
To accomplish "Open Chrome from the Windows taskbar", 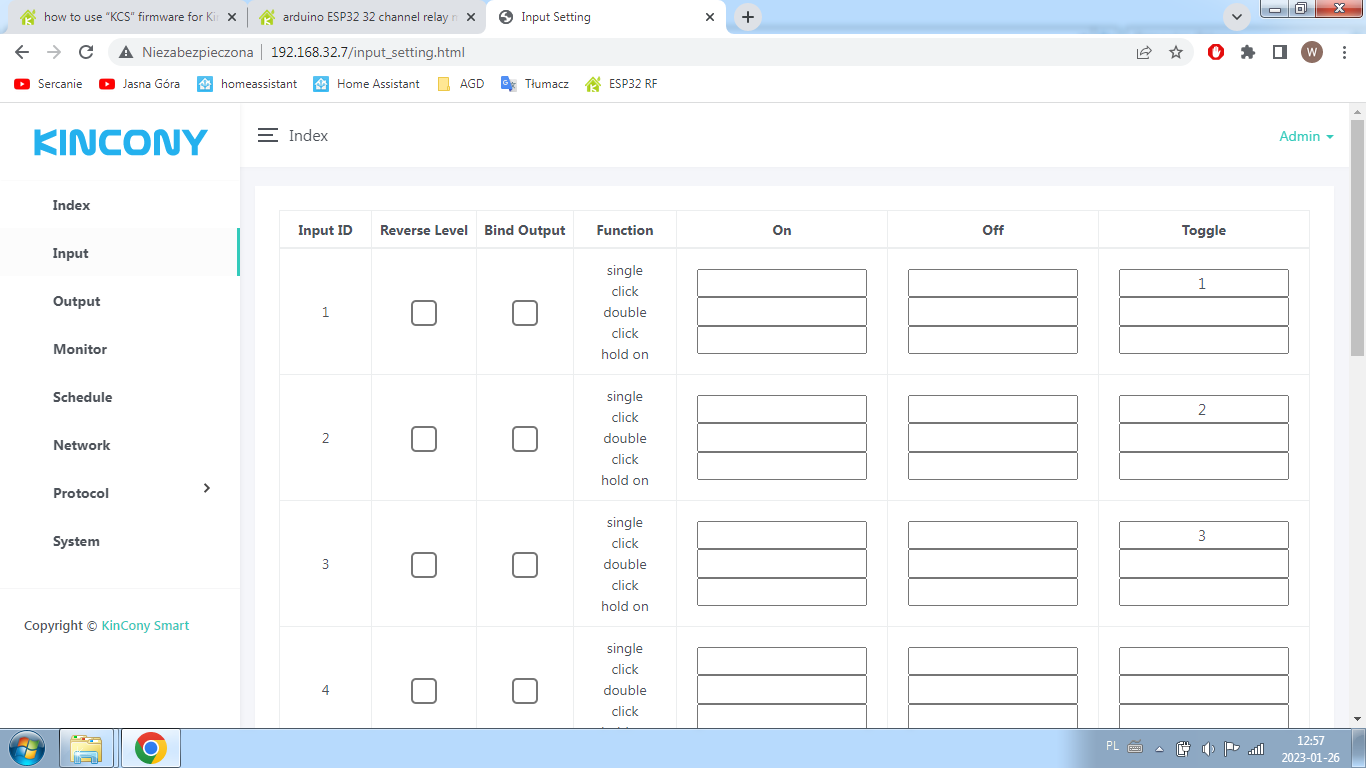I will (151, 748).
